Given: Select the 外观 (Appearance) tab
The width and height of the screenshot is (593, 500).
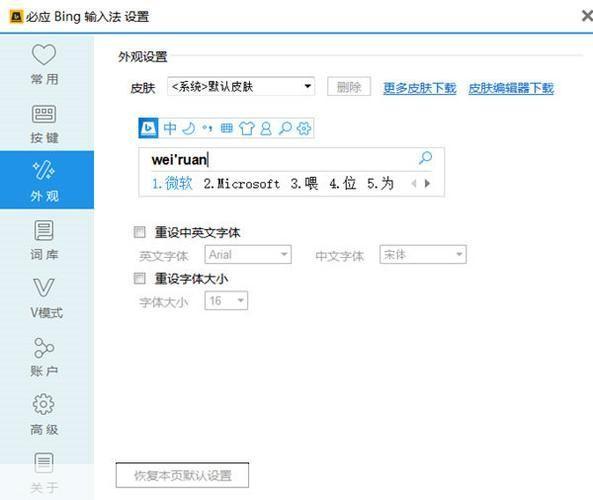Looking at the screenshot, I should tap(47, 180).
